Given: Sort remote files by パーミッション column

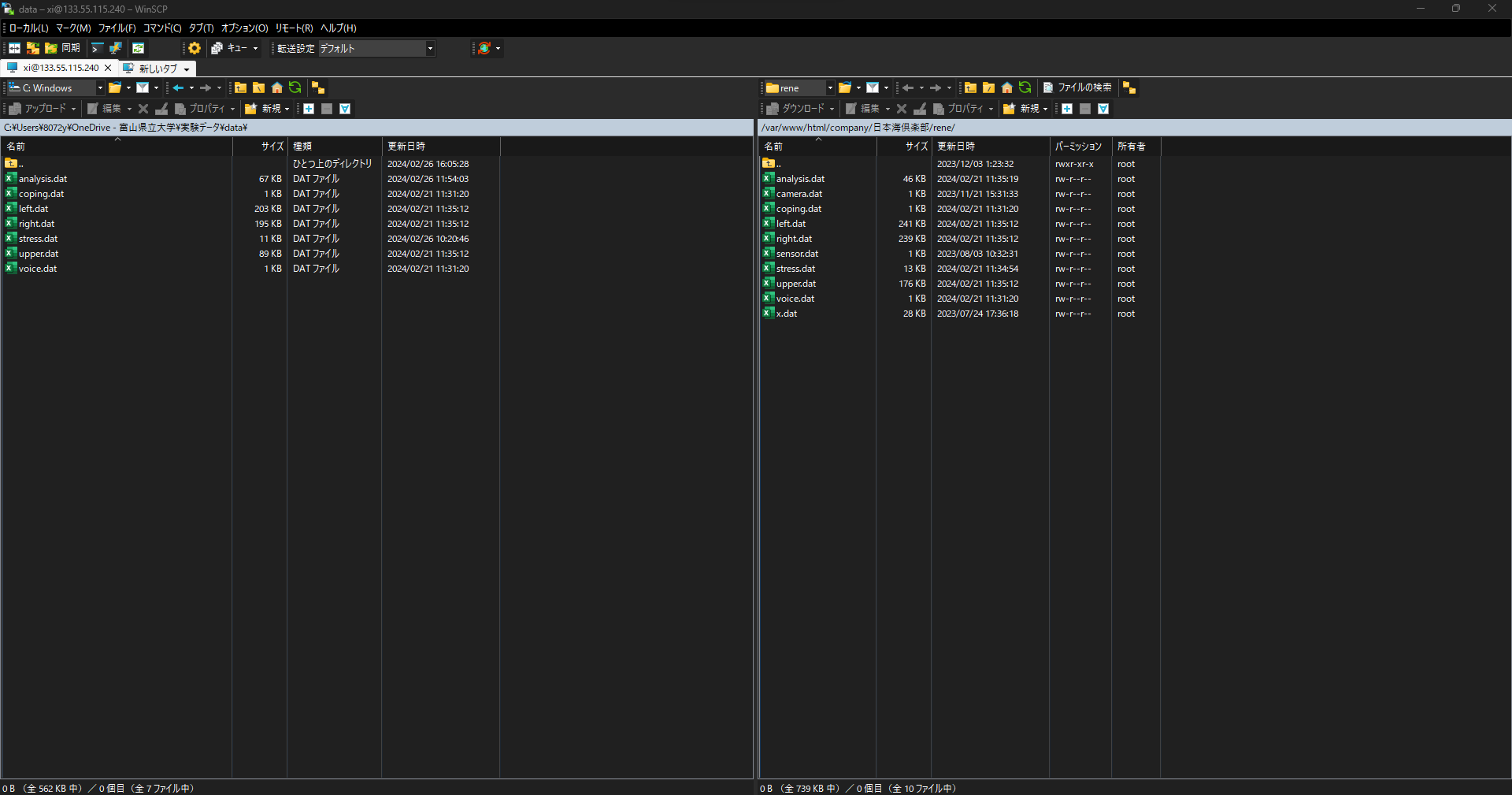Looking at the screenshot, I should click(1078, 147).
